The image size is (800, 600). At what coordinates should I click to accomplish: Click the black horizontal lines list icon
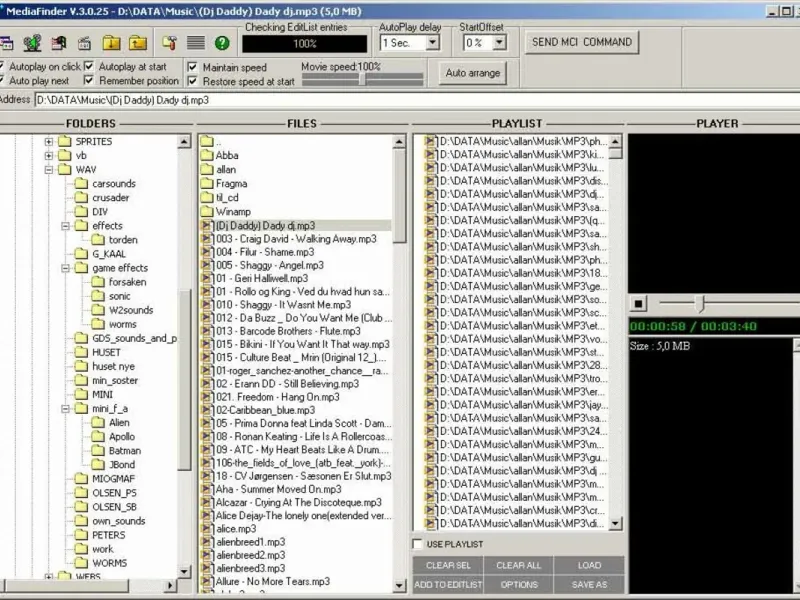195,43
